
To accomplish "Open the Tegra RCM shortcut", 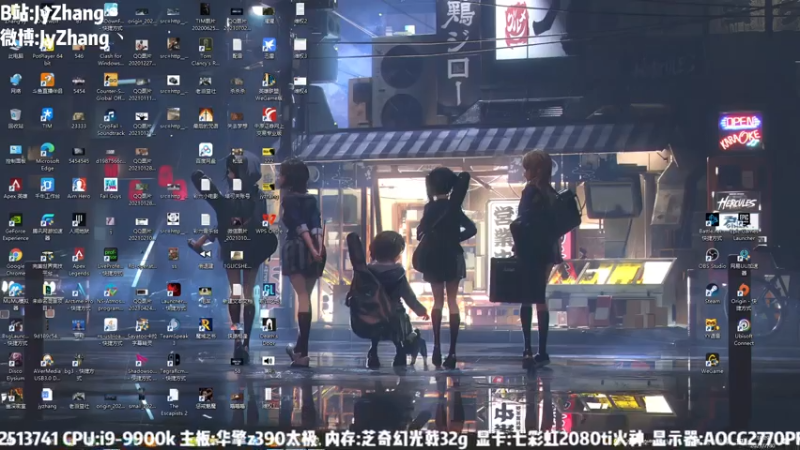I will (173, 366).
